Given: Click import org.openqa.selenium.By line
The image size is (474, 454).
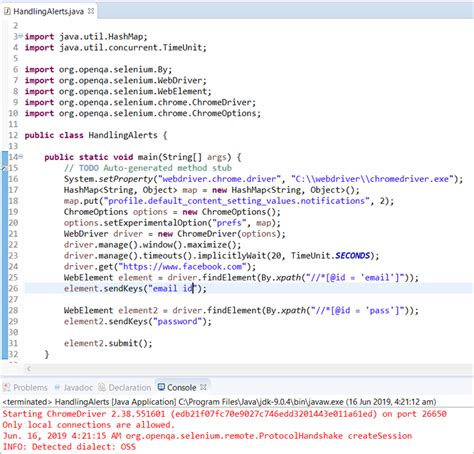Looking at the screenshot, I should click(x=98, y=69).
